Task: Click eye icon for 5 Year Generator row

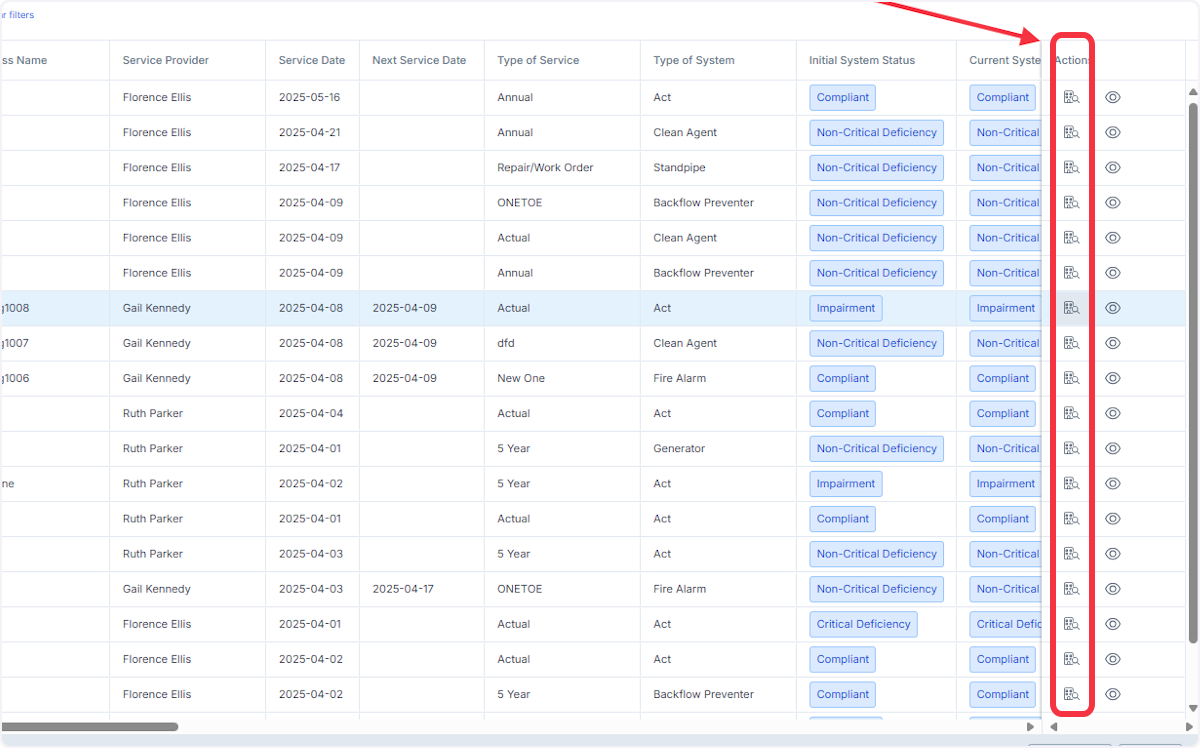Action: (x=1113, y=448)
